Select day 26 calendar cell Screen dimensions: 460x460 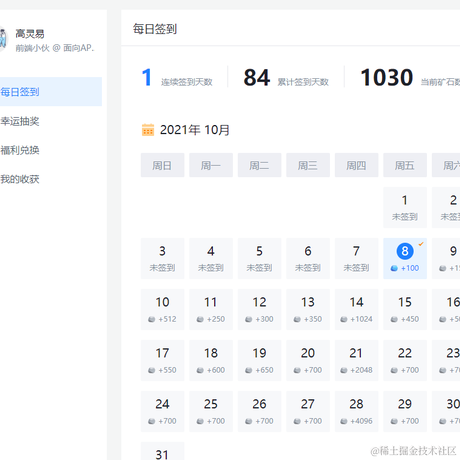259,411
